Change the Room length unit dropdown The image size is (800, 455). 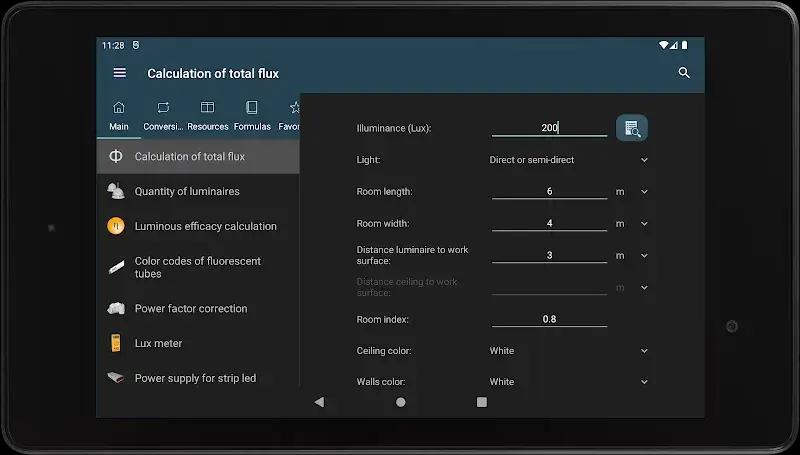tap(632, 191)
